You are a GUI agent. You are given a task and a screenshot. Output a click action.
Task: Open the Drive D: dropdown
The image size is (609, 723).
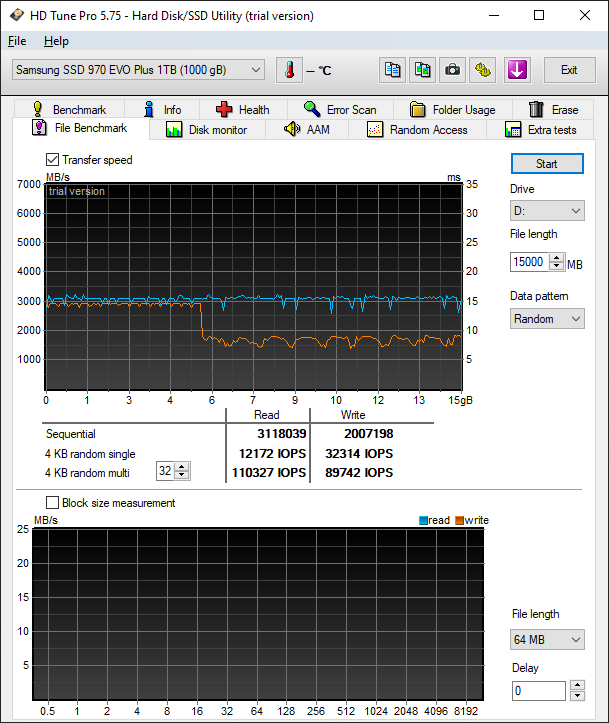pyautogui.click(x=547, y=211)
